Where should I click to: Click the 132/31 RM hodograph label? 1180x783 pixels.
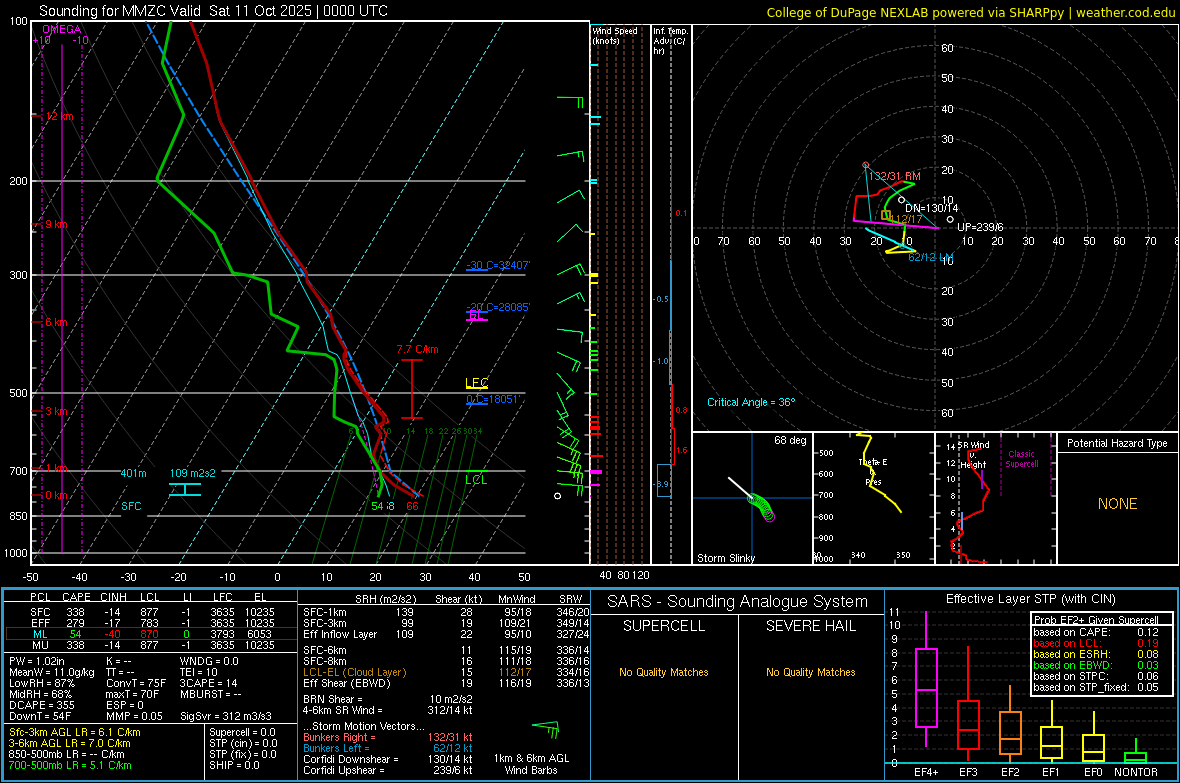pos(894,175)
